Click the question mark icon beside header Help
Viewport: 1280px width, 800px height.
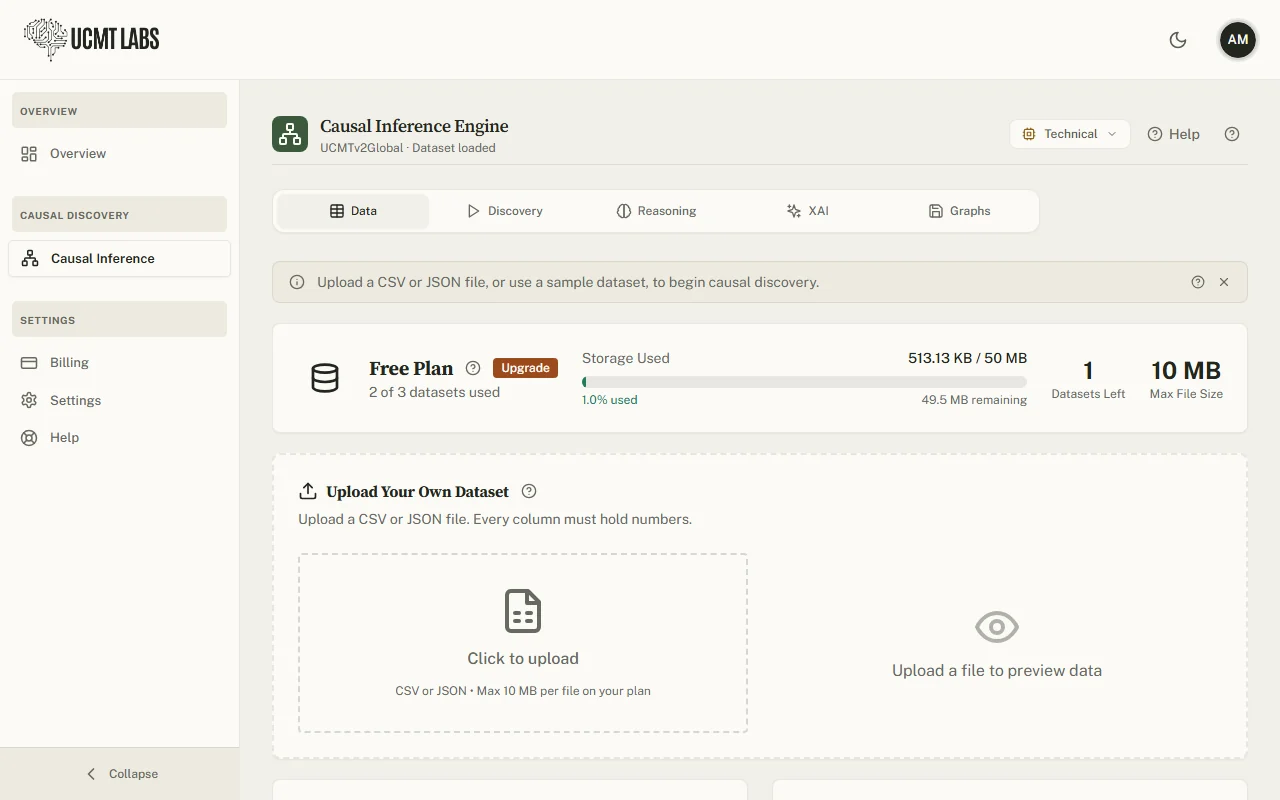(1232, 134)
